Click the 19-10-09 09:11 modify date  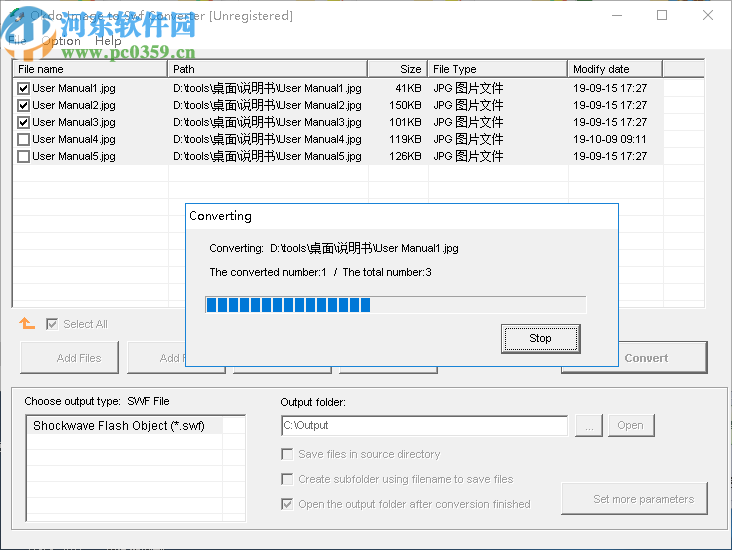pyautogui.click(x=610, y=139)
